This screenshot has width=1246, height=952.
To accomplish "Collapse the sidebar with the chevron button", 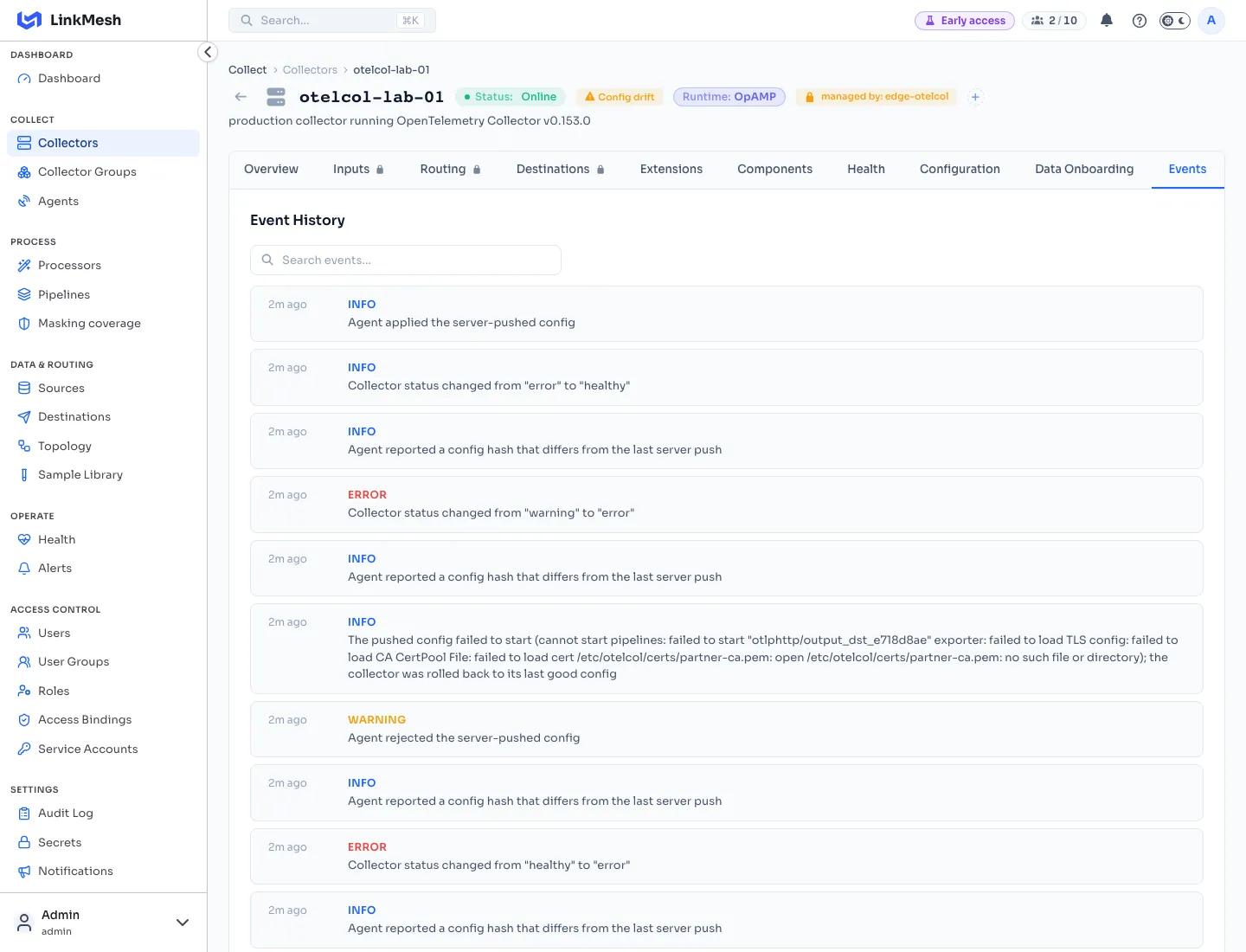I will click(207, 52).
